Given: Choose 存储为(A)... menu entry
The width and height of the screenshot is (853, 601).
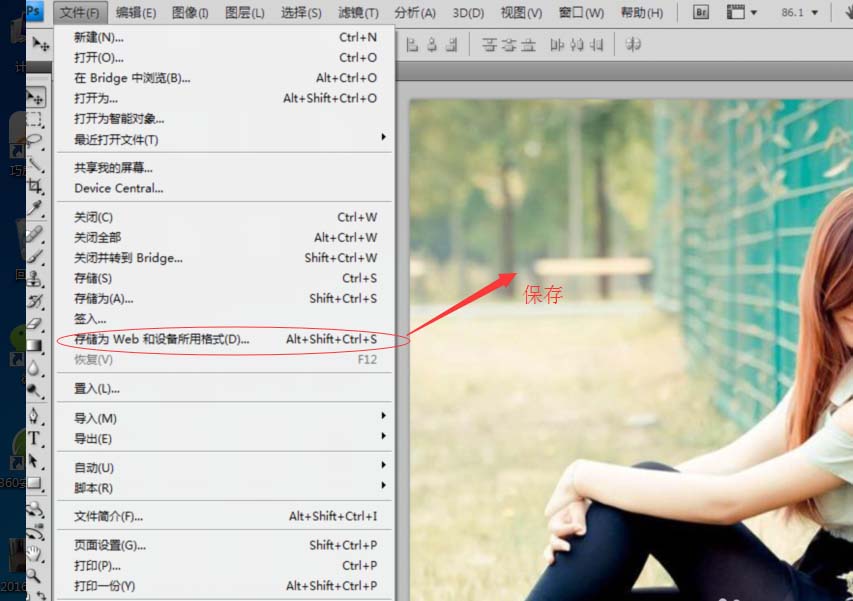Looking at the screenshot, I should coord(225,299).
